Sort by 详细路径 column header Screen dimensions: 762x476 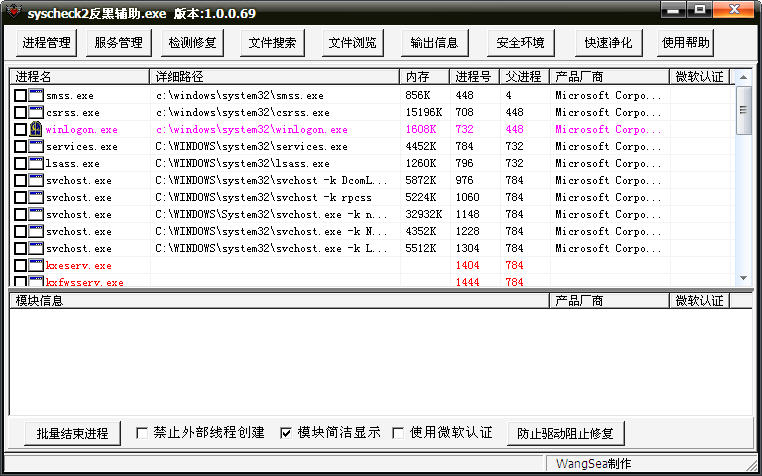coord(275,76)
